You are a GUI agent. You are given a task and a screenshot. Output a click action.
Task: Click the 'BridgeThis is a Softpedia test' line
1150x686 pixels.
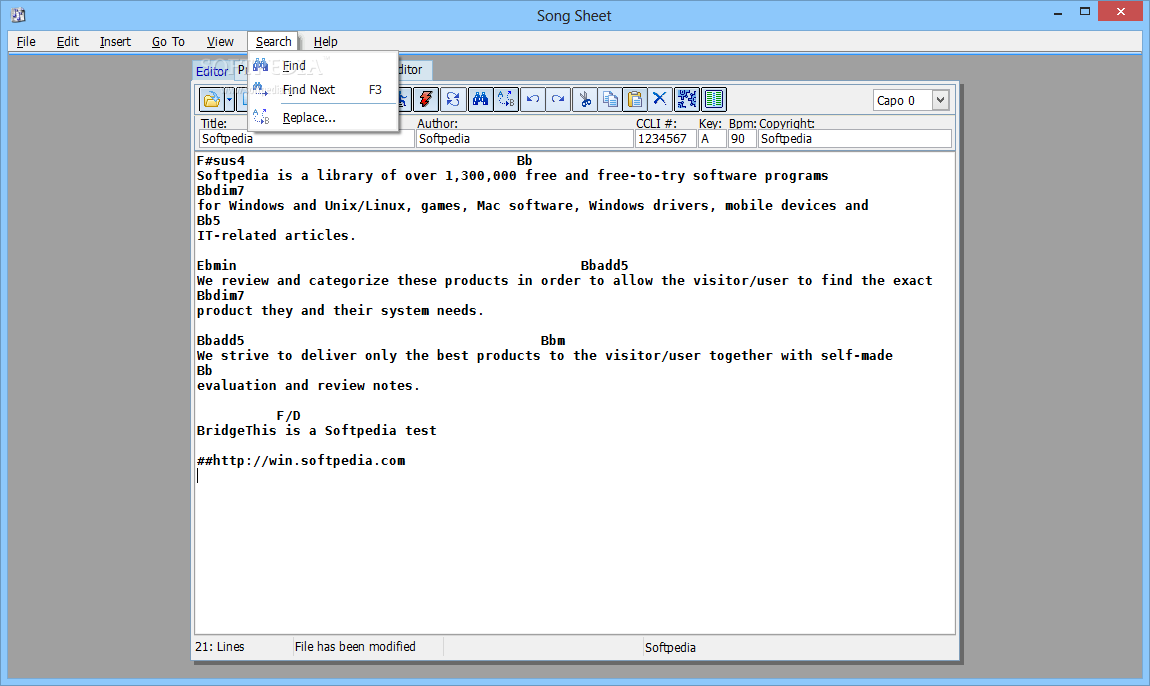(316, 431)
